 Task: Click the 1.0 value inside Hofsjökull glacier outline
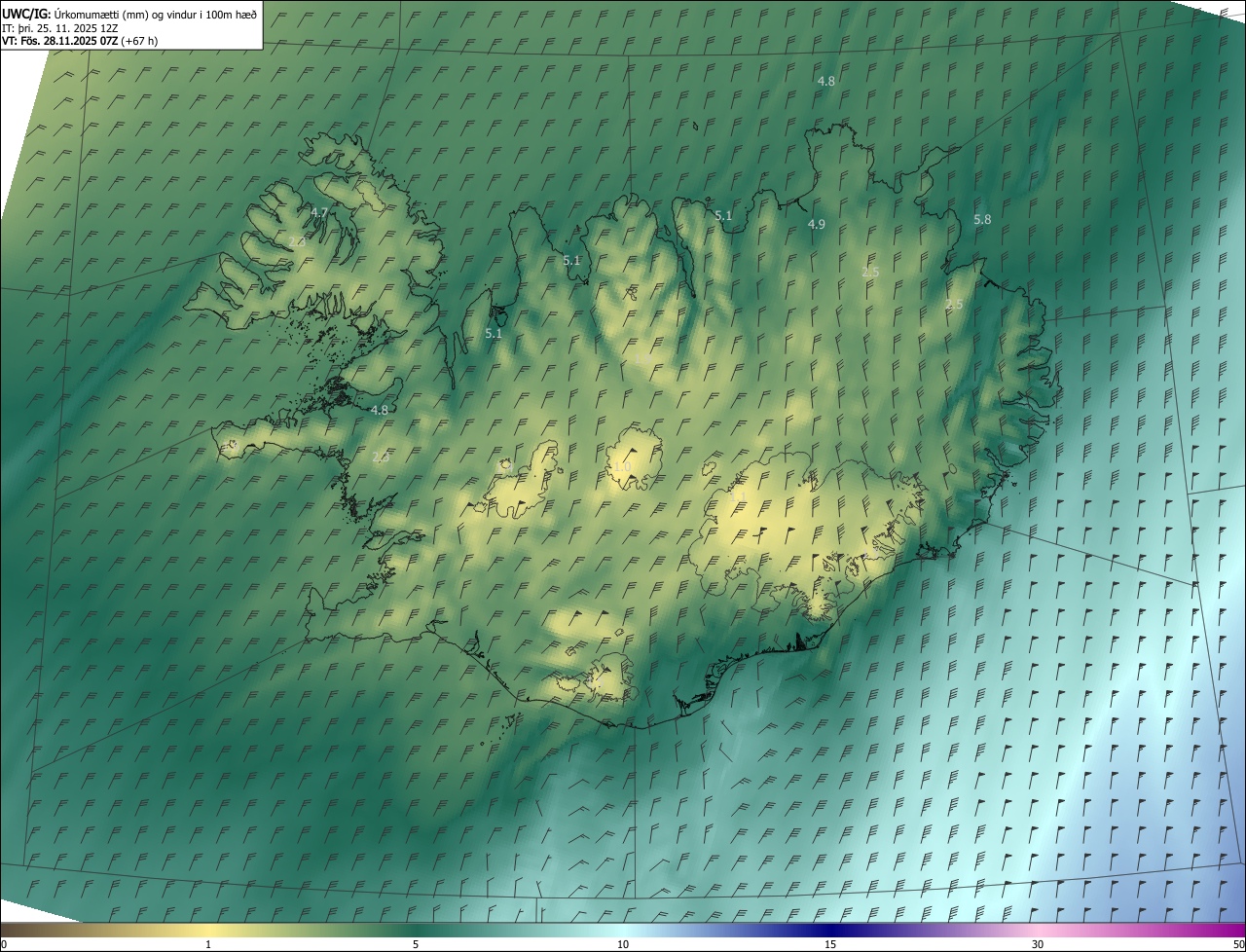pyautogui.click(x=622, y=467)
